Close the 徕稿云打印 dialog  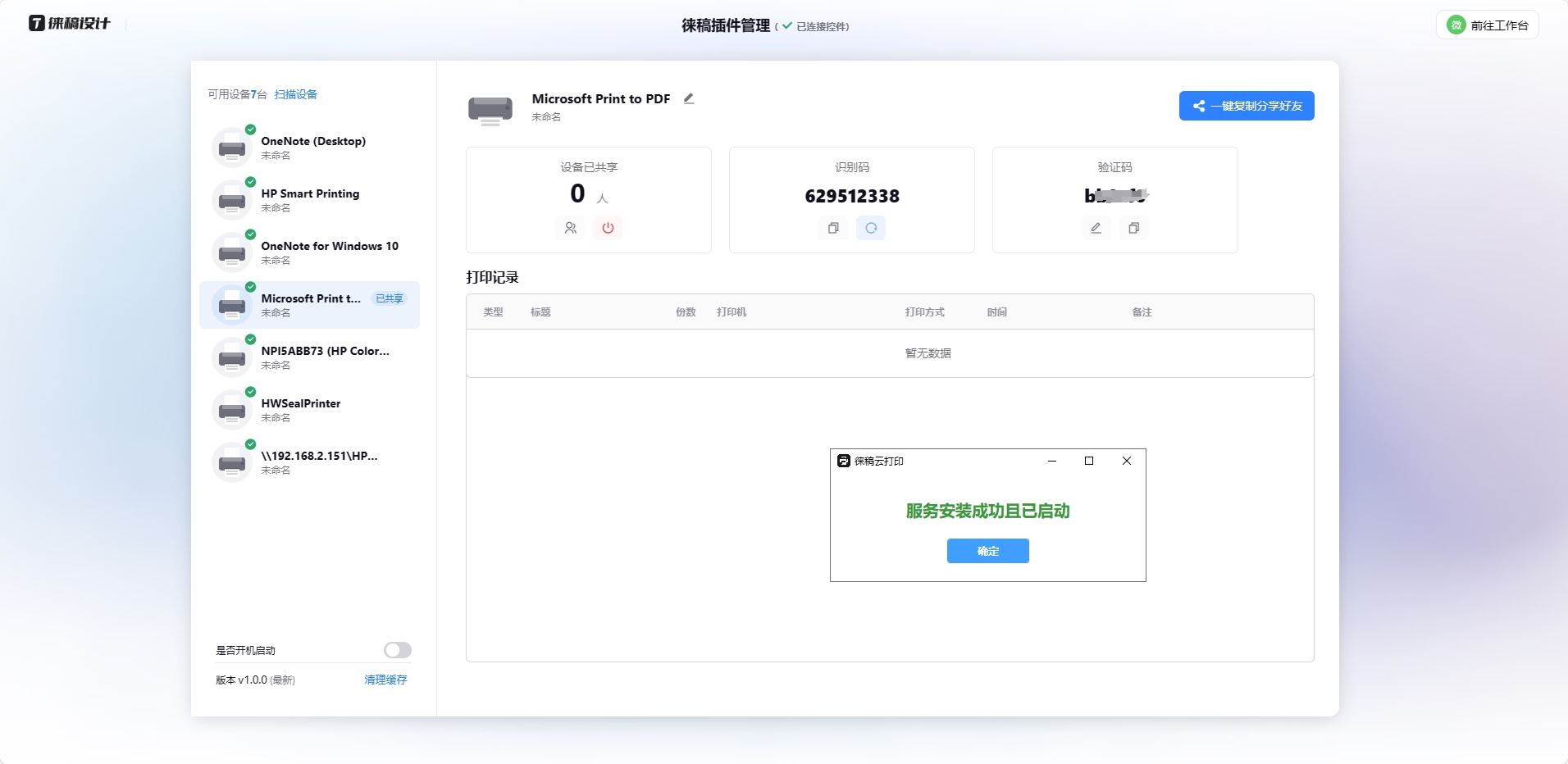click(1127, 461)
